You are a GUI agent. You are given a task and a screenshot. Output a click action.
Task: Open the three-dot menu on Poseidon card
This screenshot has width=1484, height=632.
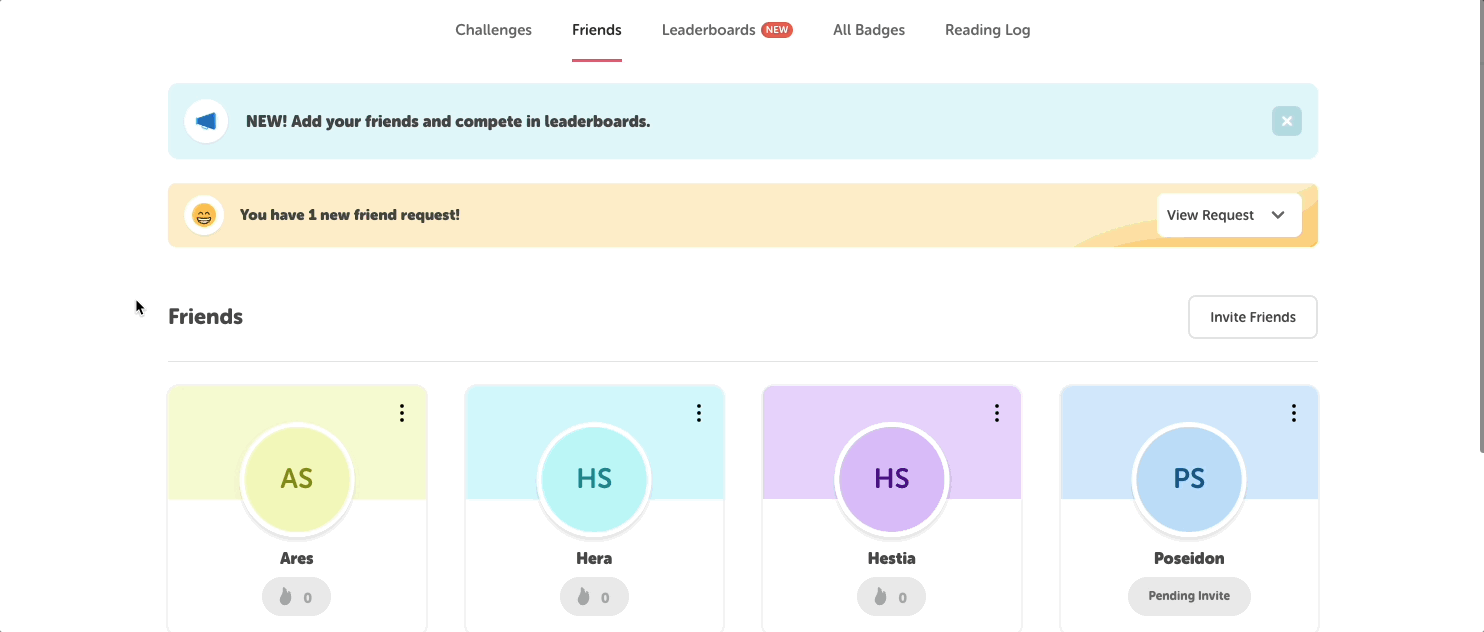(x=1293, y=413)
